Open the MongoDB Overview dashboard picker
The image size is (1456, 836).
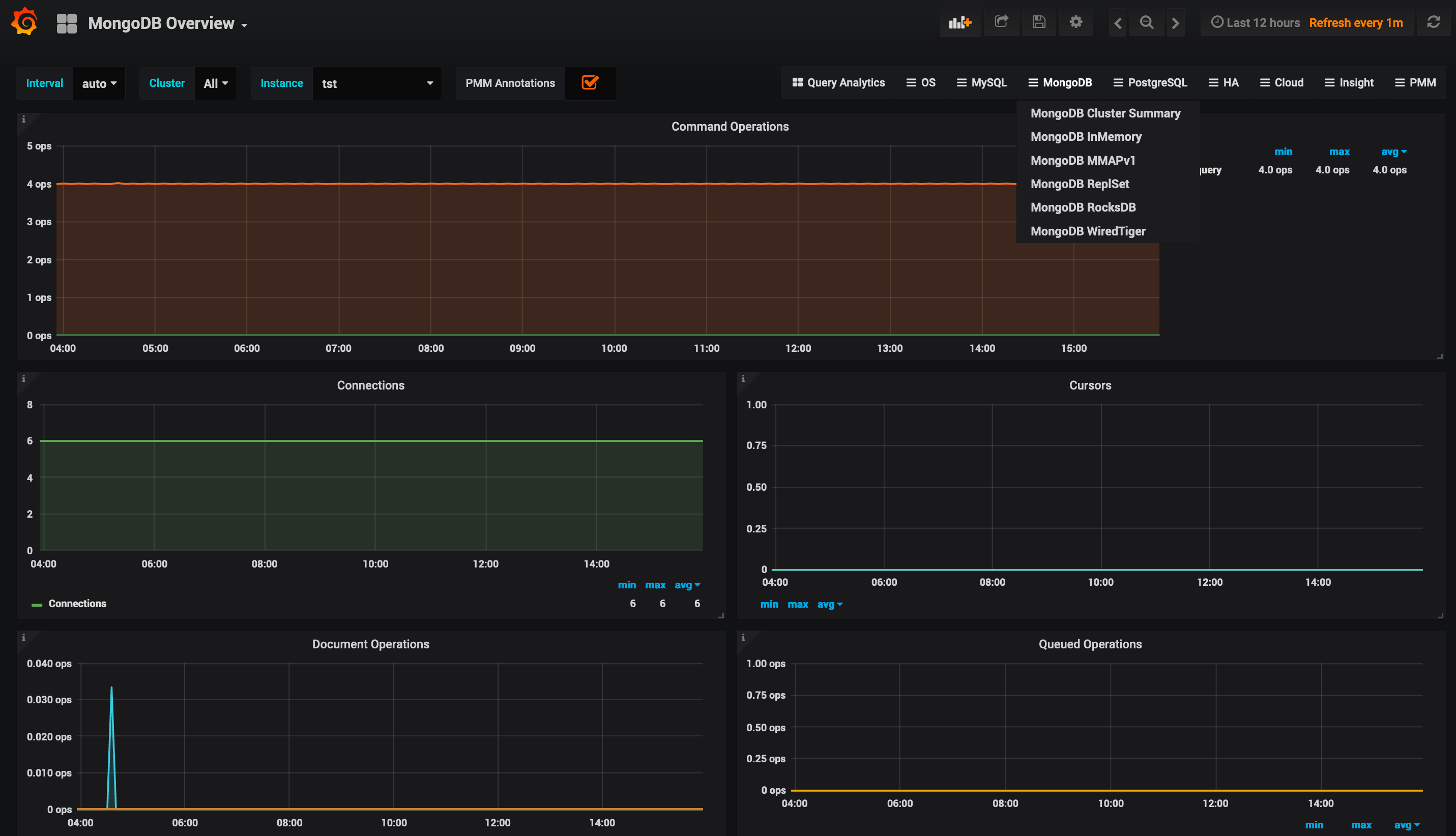click(168, 23)
